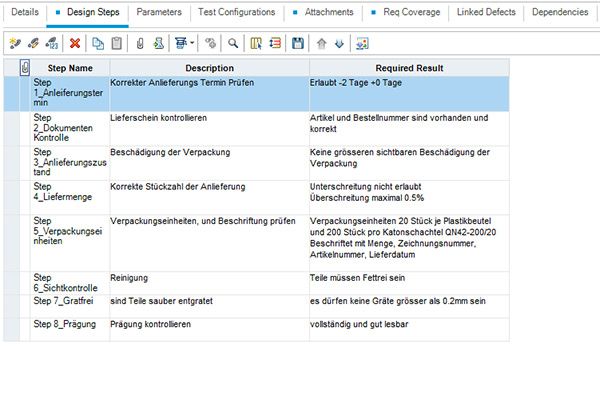Switch to the Parameters tab
600x400 pixels.
pos(159,12)
